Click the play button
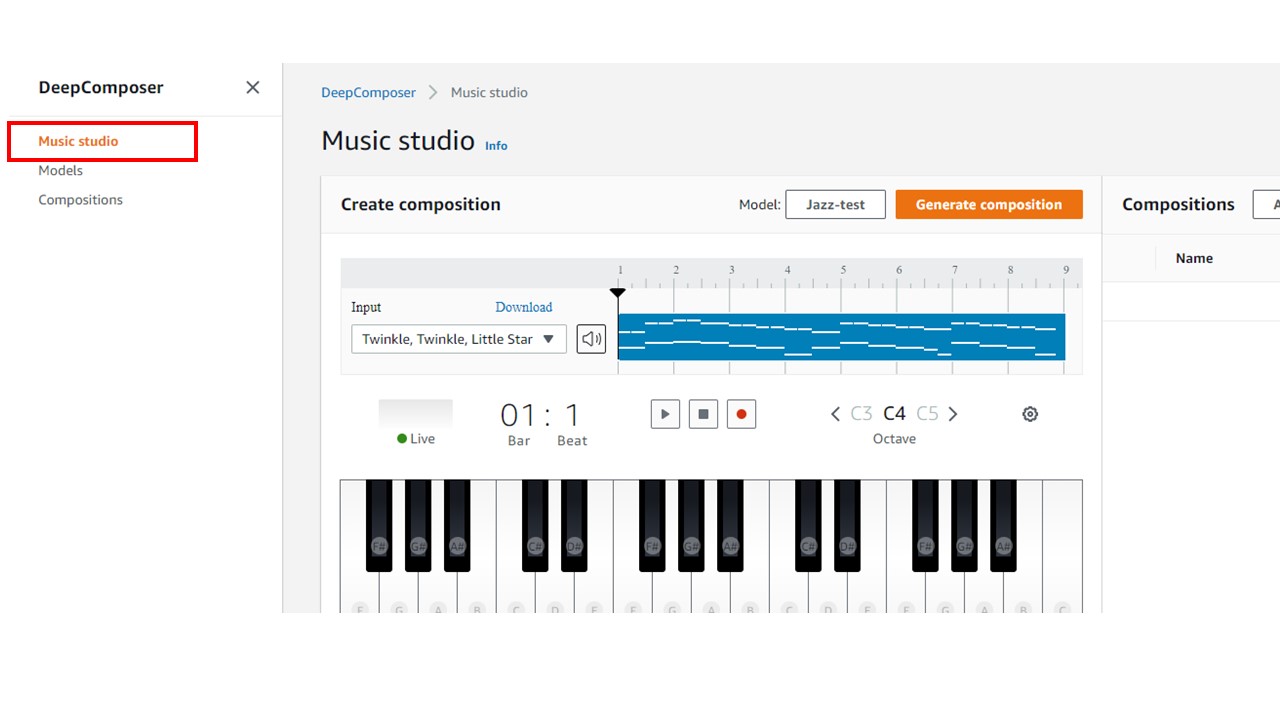Viewport: 1280px width, 720px height. (x=665, y=414)
